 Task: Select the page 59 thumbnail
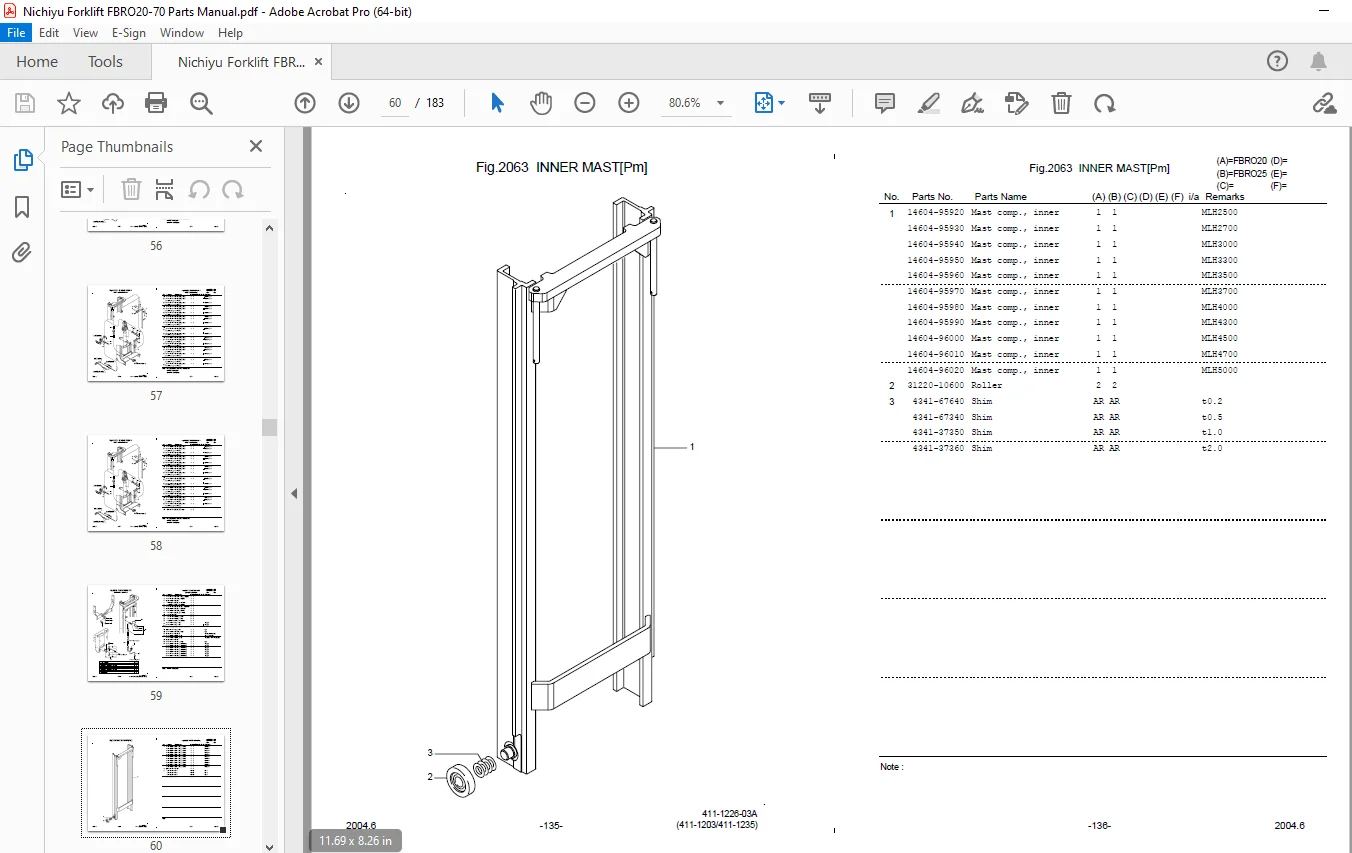click(156, 633)
